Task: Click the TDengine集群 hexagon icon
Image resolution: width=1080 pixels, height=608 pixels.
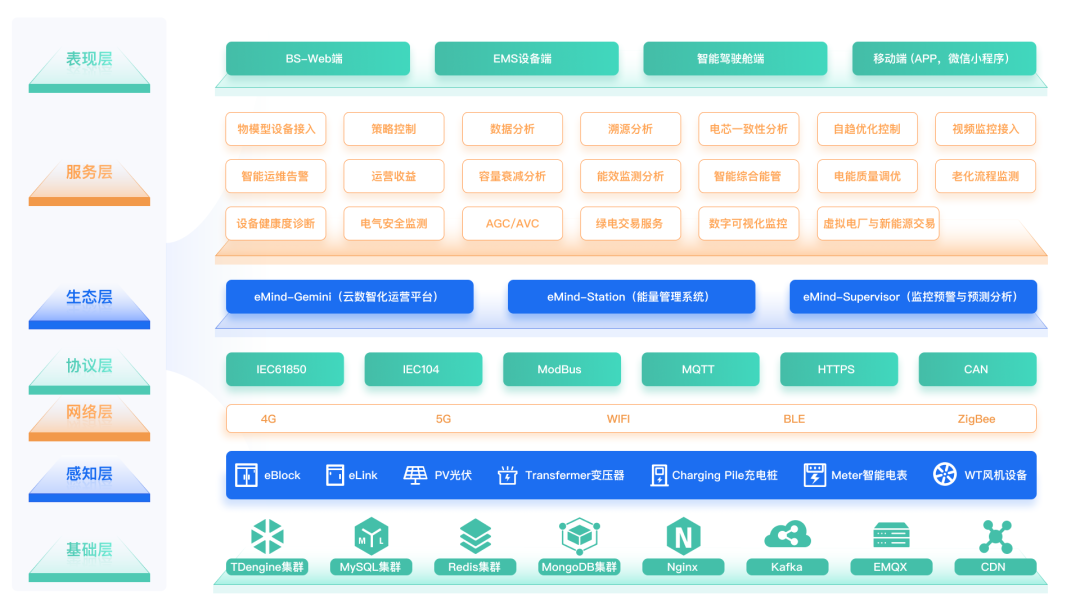Action: coord(267,537)
